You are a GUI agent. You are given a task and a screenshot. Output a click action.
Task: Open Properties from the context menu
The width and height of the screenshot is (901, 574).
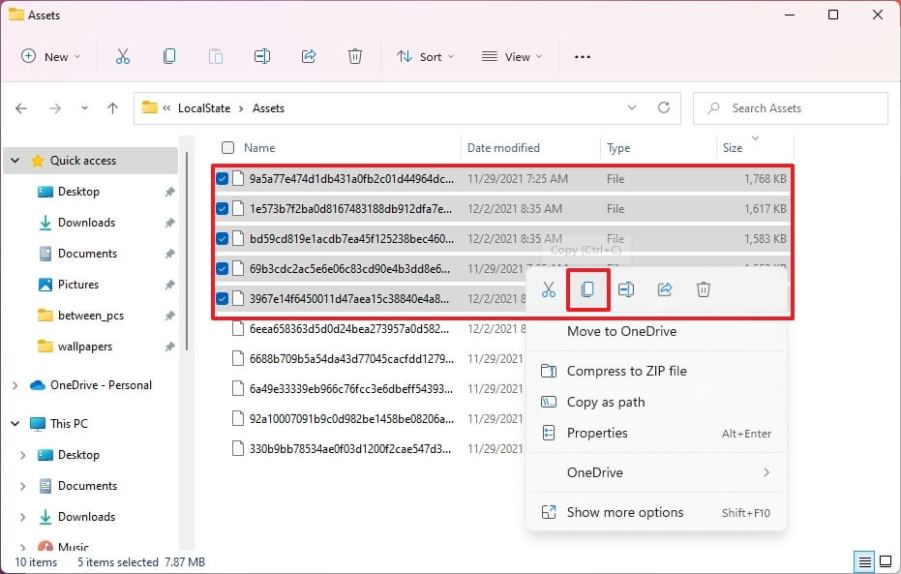657,433
